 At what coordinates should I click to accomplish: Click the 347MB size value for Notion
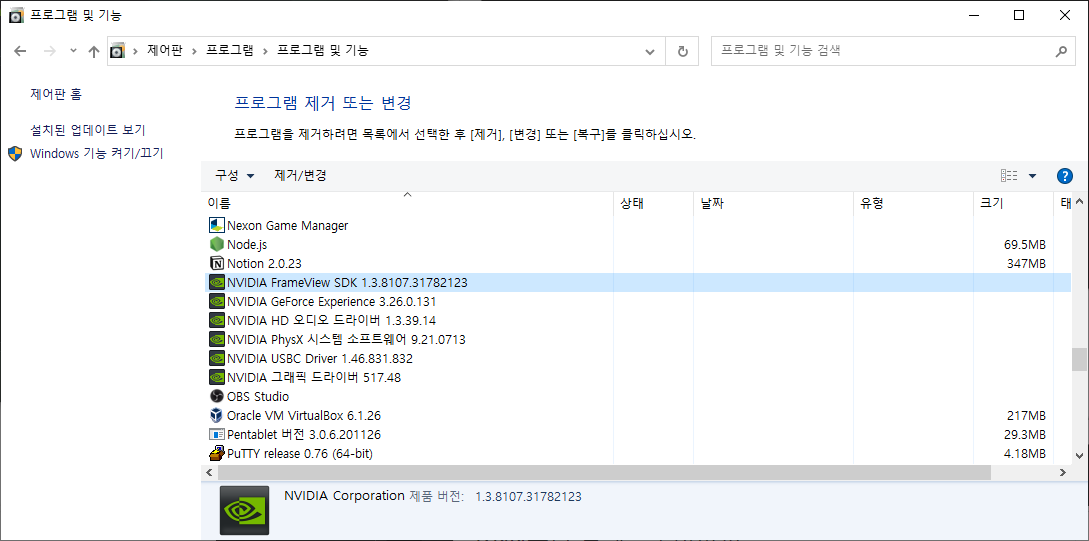(x=1026, y=263)
